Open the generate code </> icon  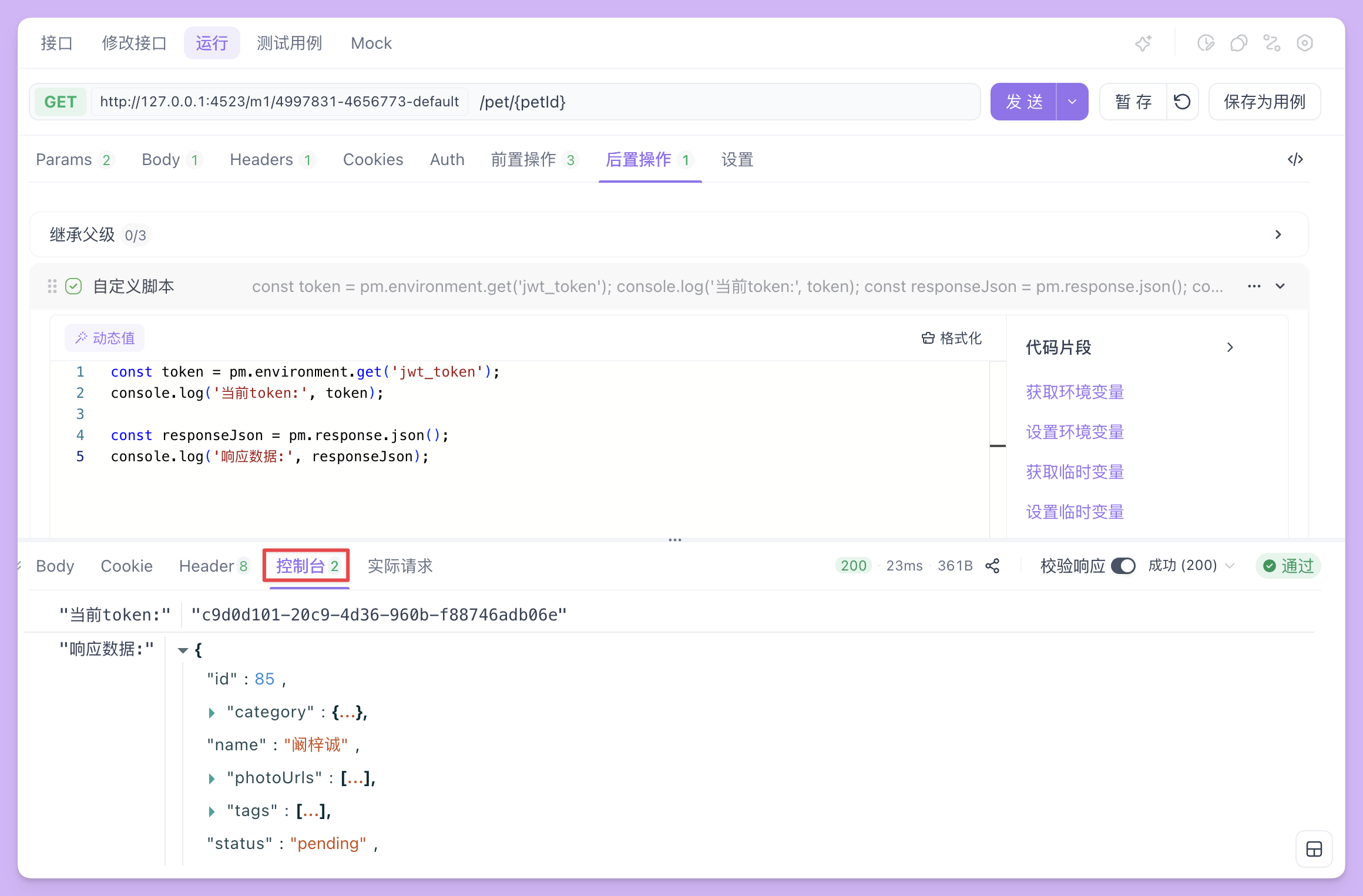pyautogui.click(x=1295, y=159)
